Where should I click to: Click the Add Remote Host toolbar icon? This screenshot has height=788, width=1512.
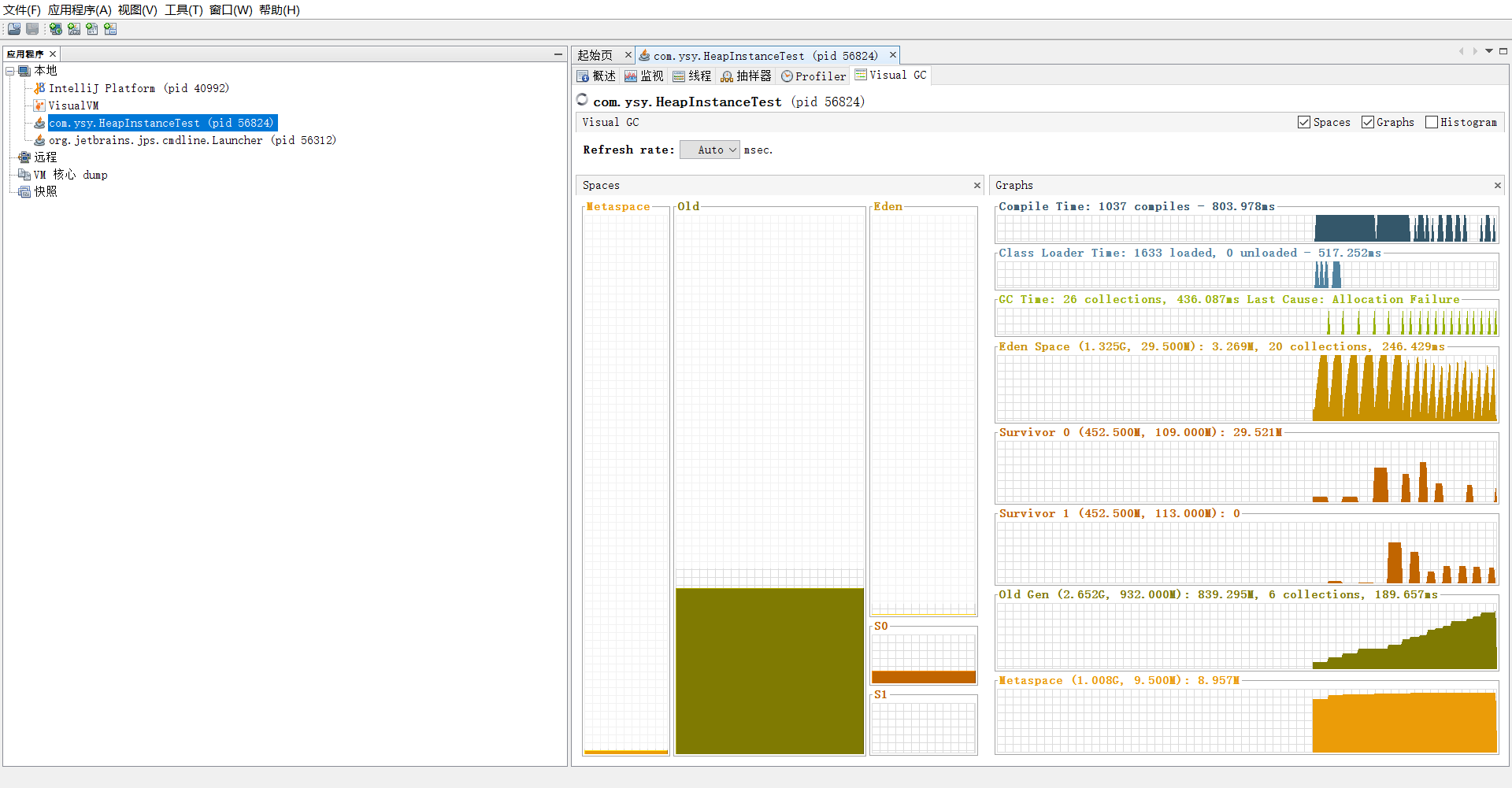pyautogui.click(x=56, y=29)
